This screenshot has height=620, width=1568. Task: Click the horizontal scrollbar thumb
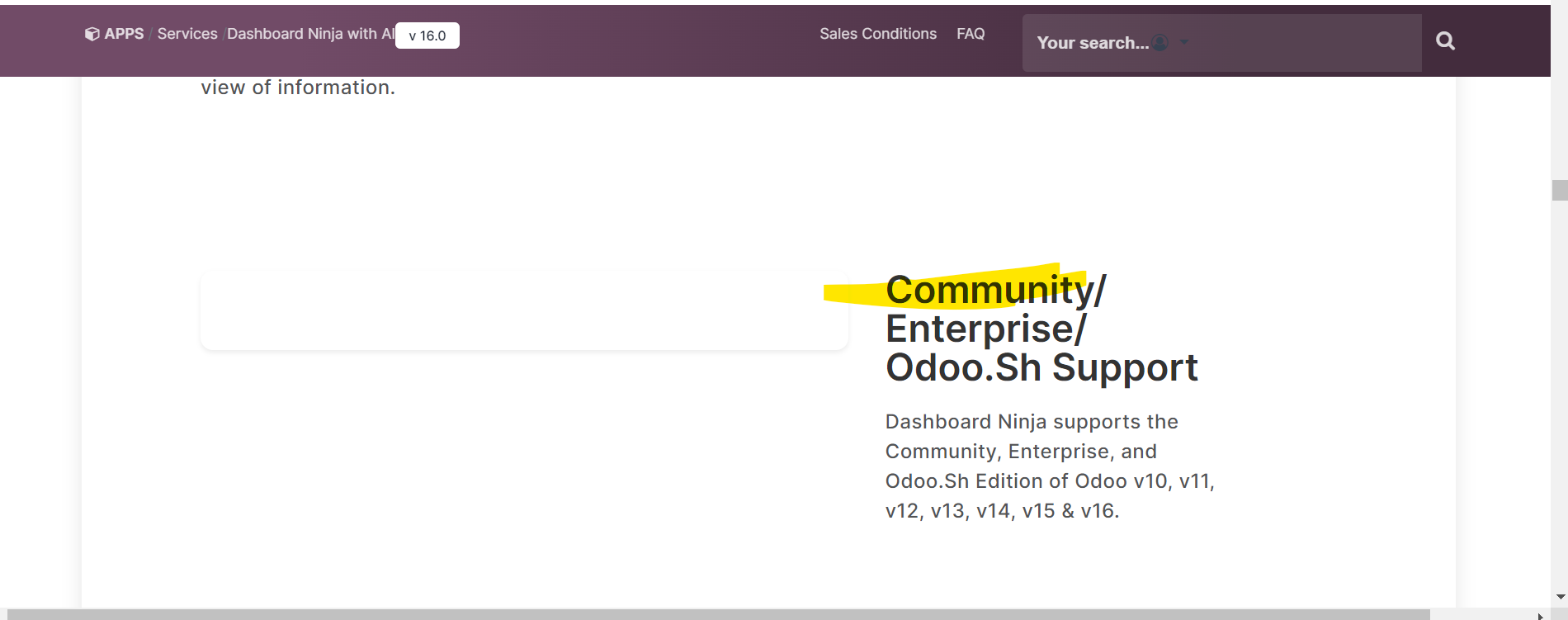[x=718, y=615]
